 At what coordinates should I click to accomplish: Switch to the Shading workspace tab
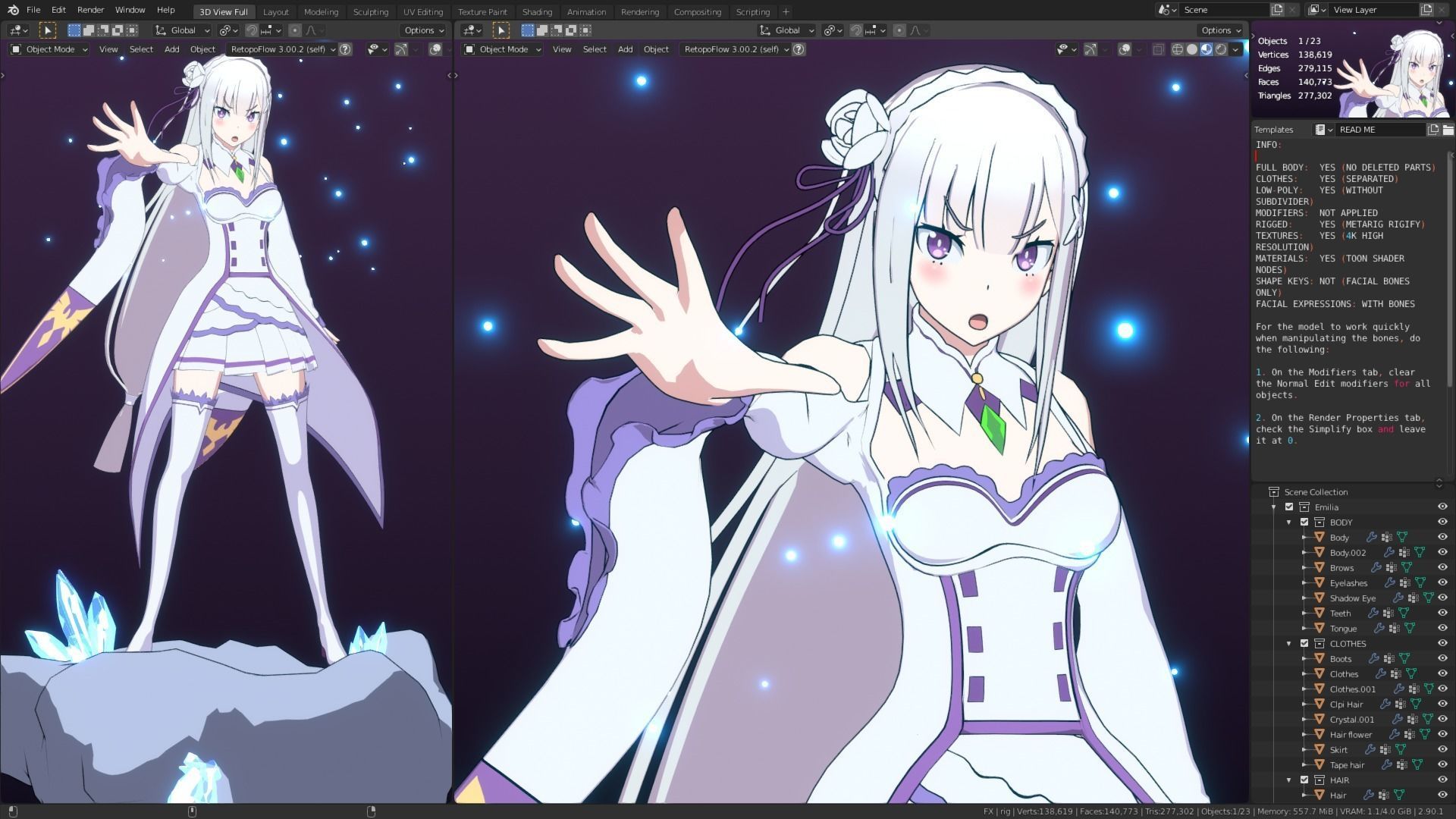click(537, 11)
